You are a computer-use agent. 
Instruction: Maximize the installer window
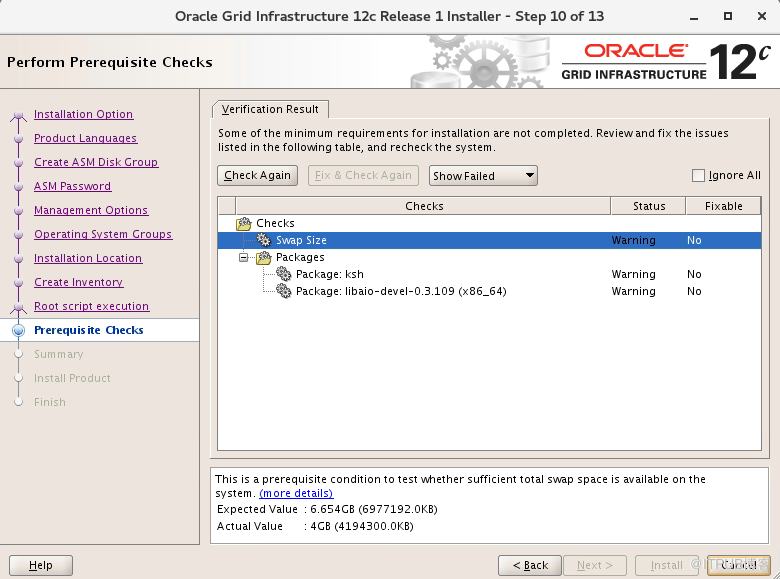tap(728, 16)
